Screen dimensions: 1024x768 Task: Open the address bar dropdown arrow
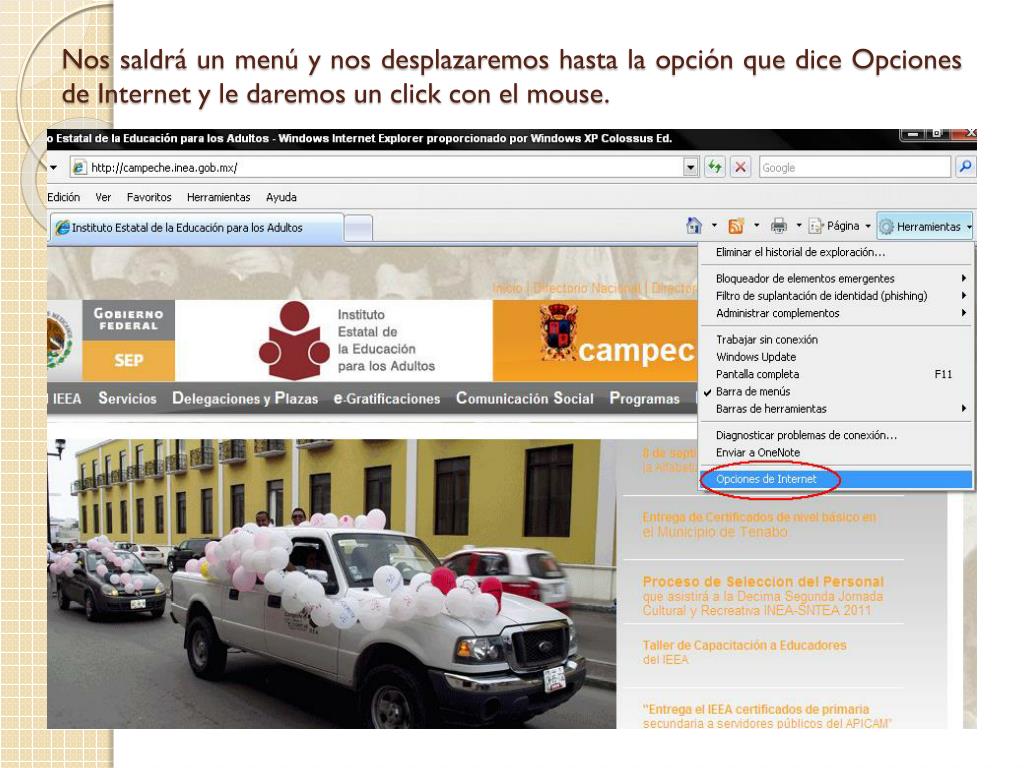[691, 167]
